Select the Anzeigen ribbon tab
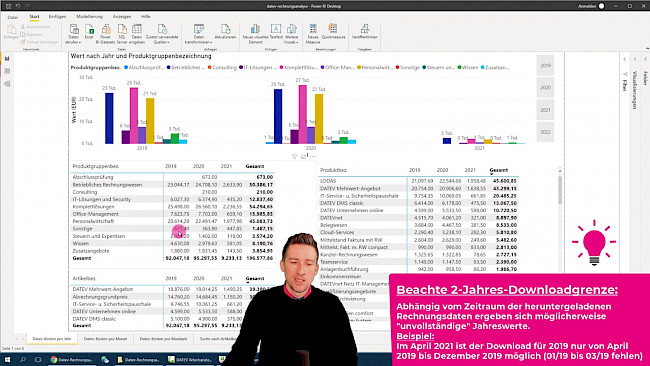Screen dimensions: 650x366 (122, 17)
